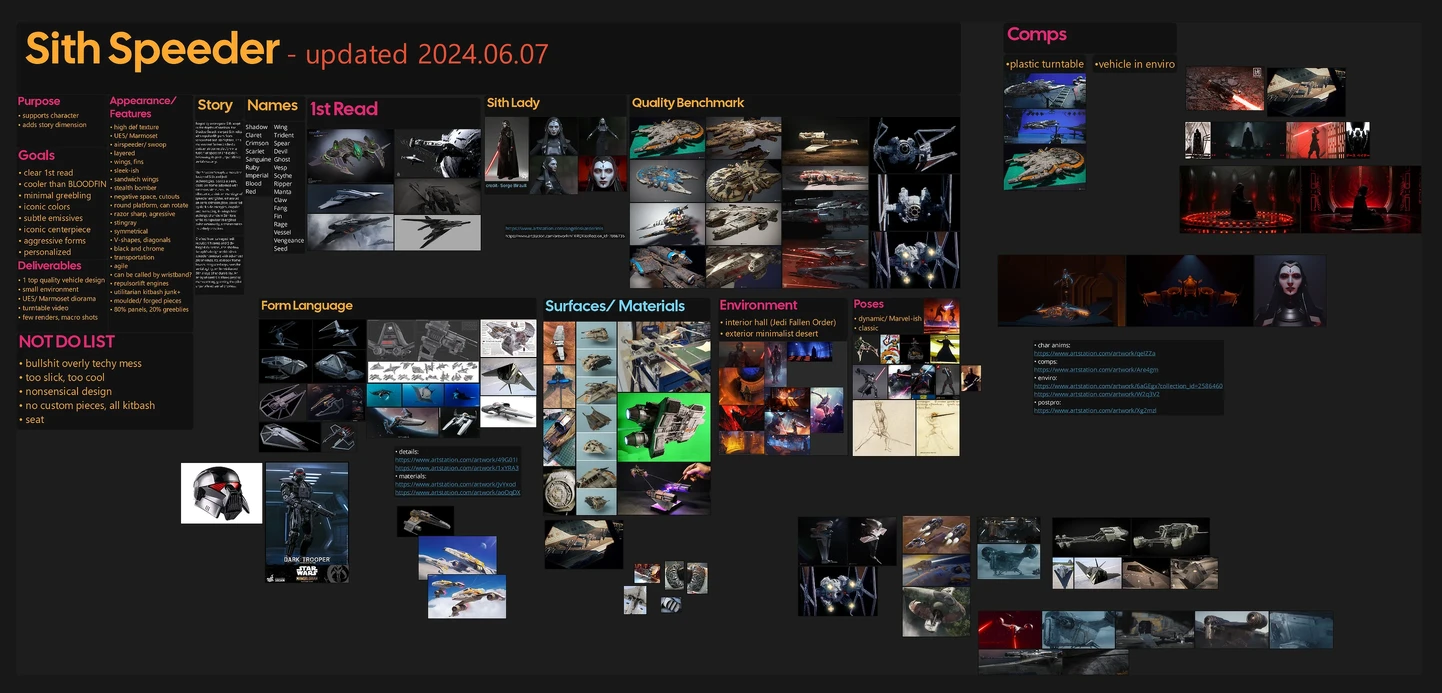Select the Dark Trooper figure poster
The height and width of the screenshot is (693, 1442).
pyautogui.click(x=307, y=522)
